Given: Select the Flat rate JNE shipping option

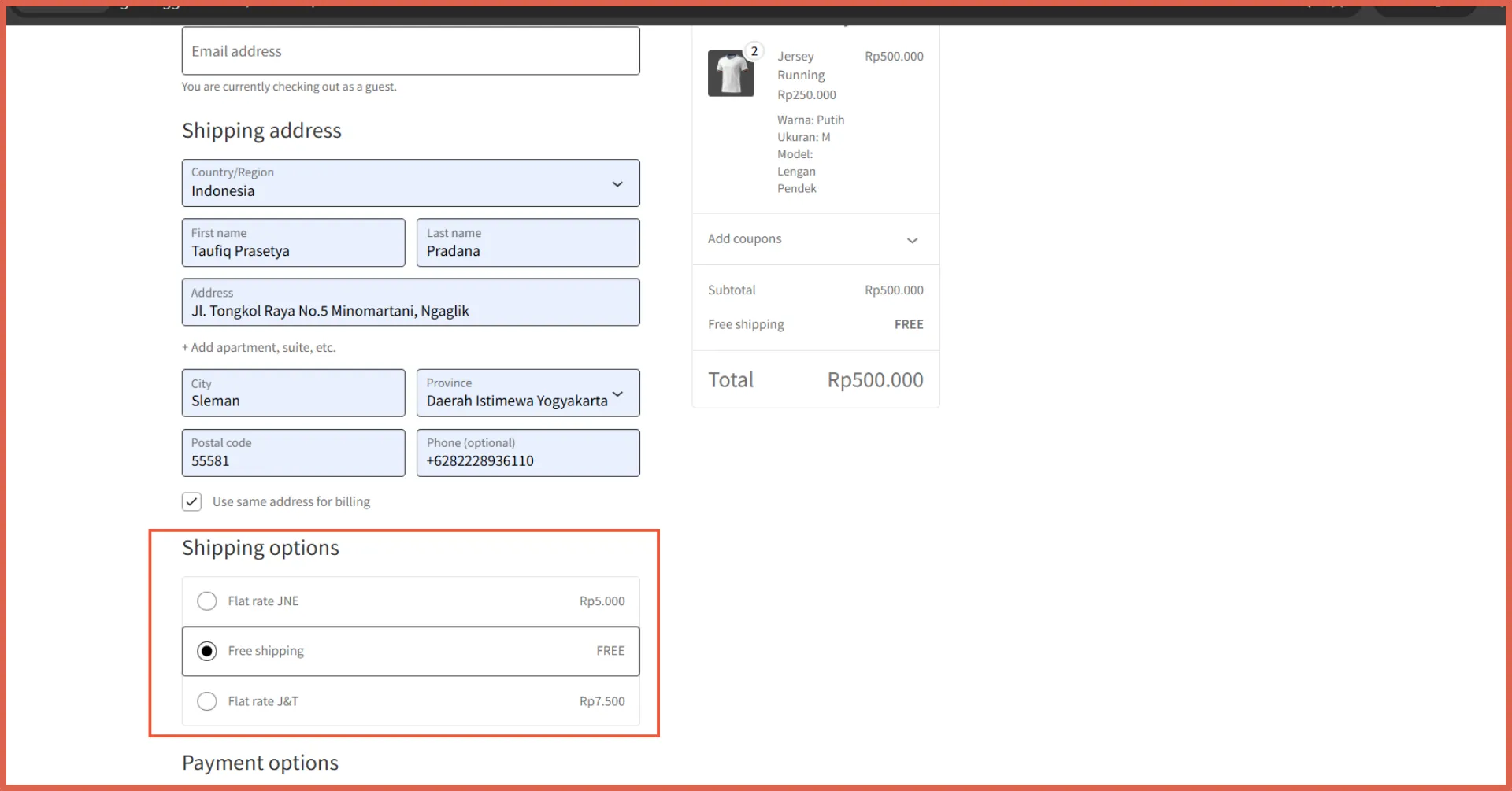Looking at the screenshot, I should coord(207,601).
